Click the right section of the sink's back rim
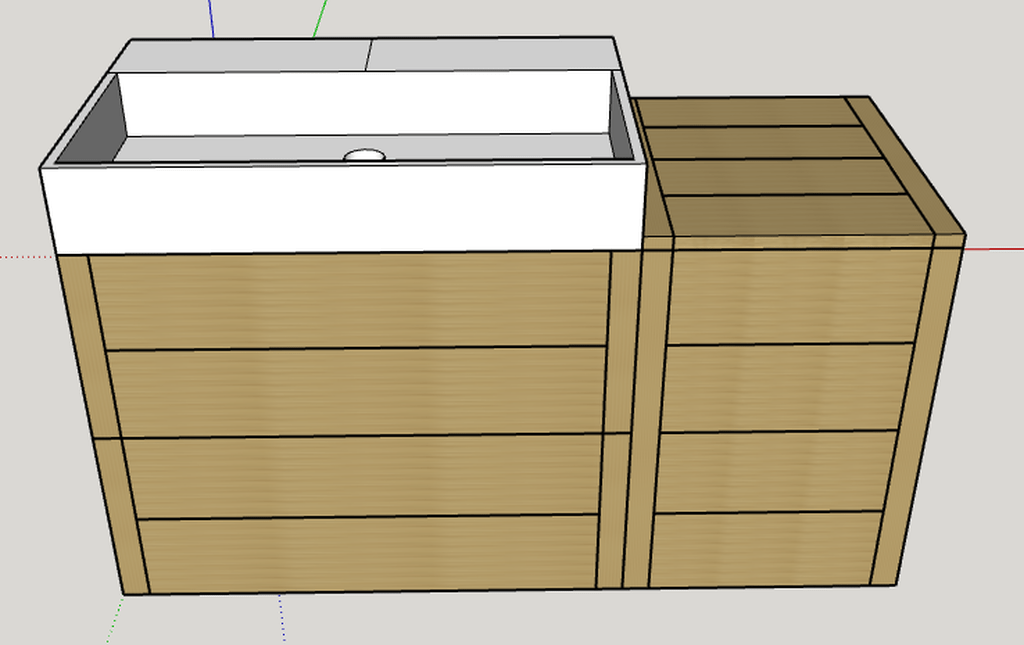1024x645 pixels. tap(494, 54)
